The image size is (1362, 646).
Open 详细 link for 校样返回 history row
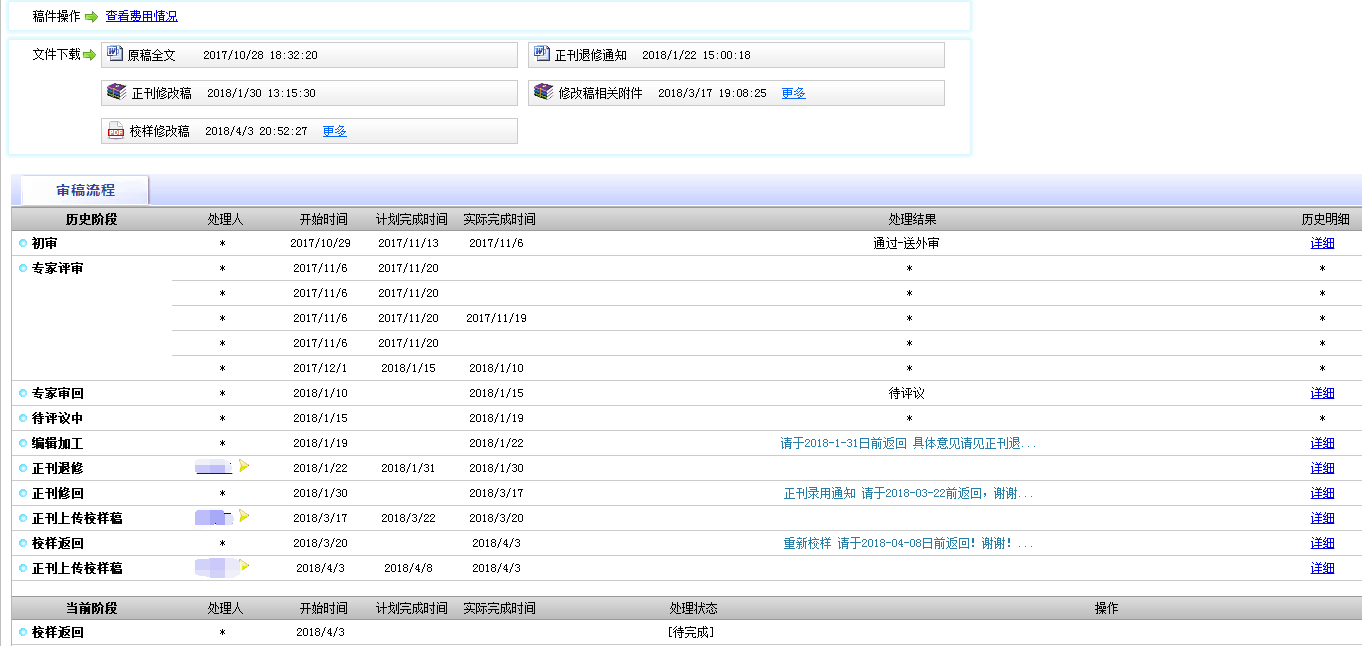[x=1322, y=543]
